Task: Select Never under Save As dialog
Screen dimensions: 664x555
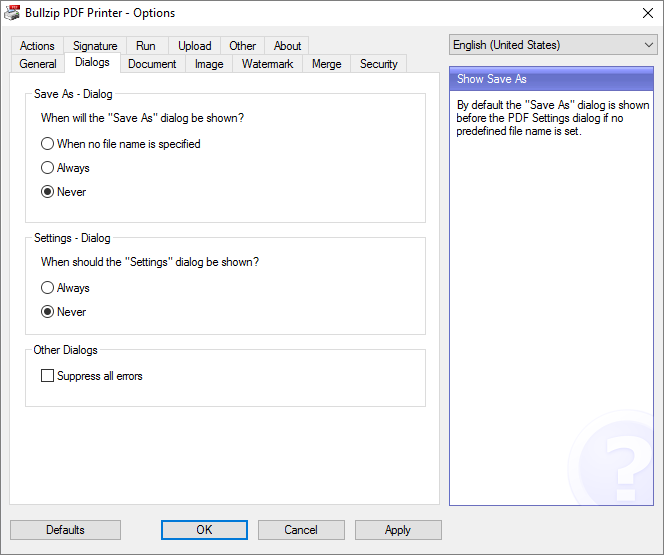Action: click(x=64, y=192)
